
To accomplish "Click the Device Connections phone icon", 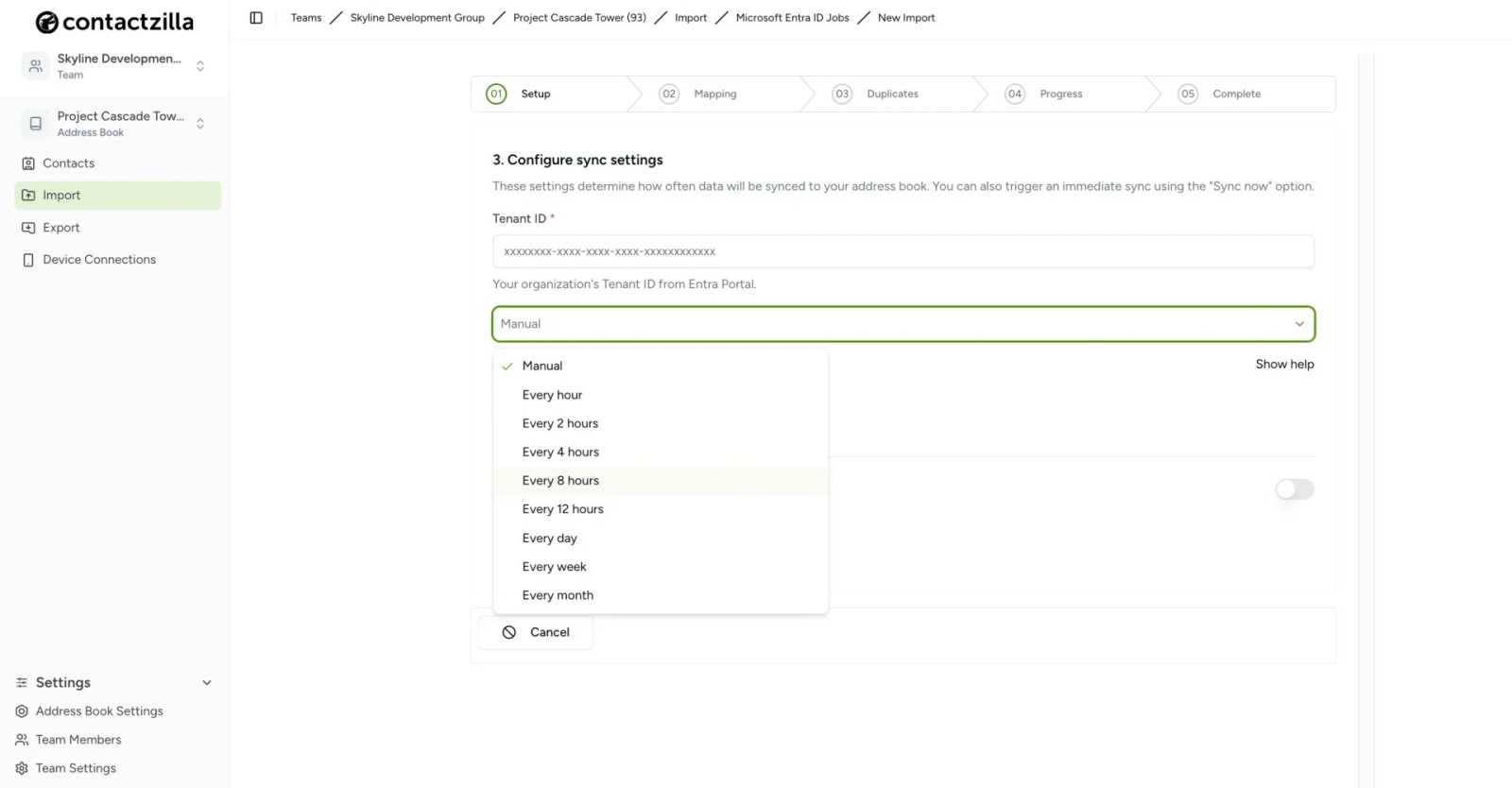I will (x=28, y=260).
